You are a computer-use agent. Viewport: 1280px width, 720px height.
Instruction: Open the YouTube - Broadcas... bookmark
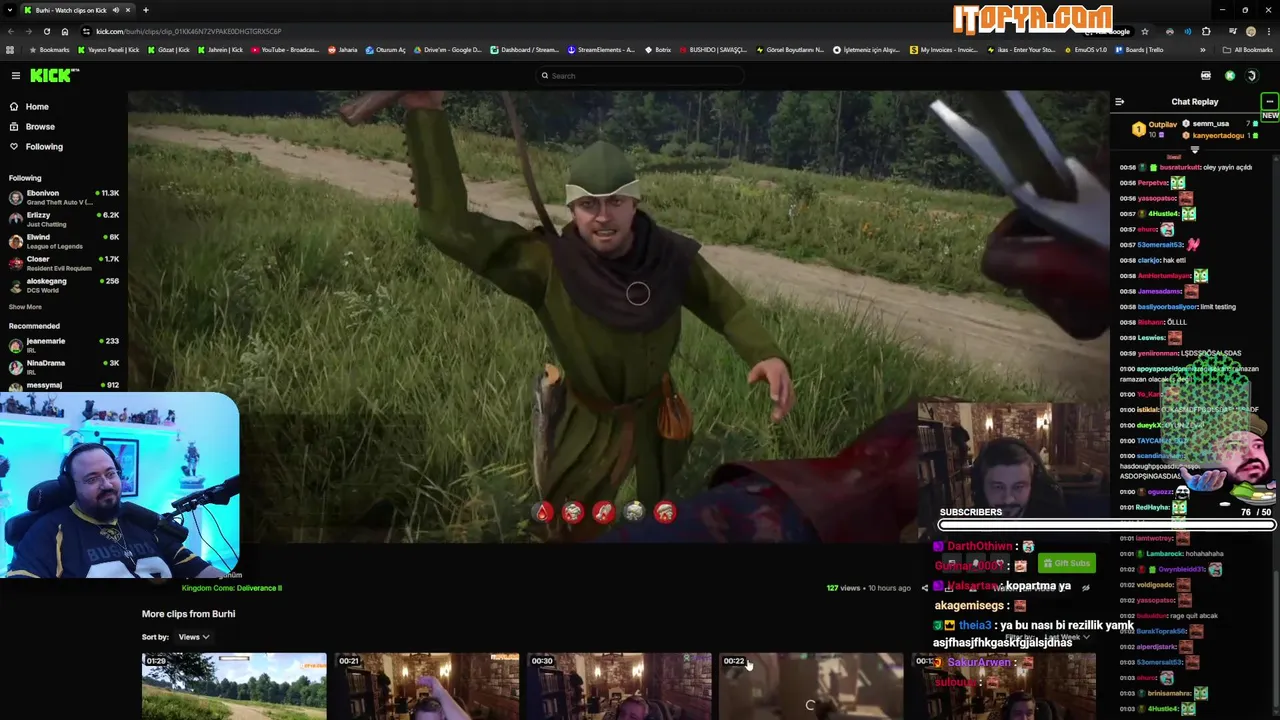[285, 50]
